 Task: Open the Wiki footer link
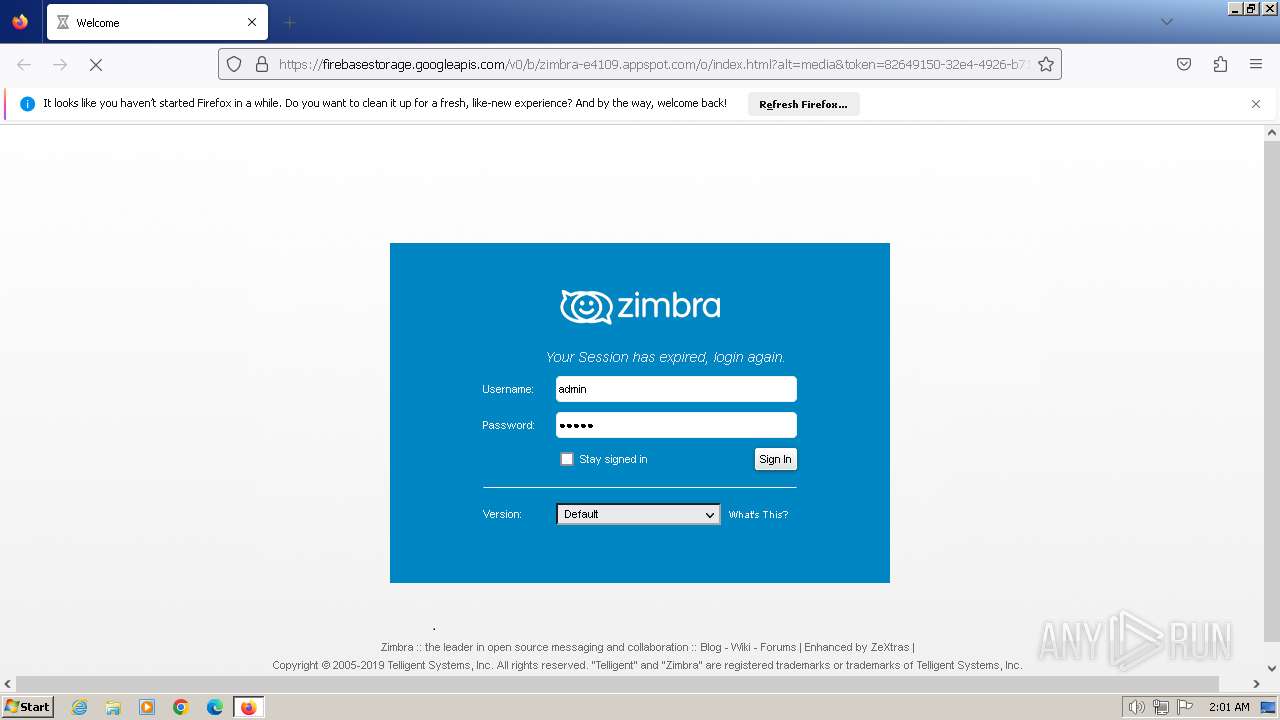[740, 647]
